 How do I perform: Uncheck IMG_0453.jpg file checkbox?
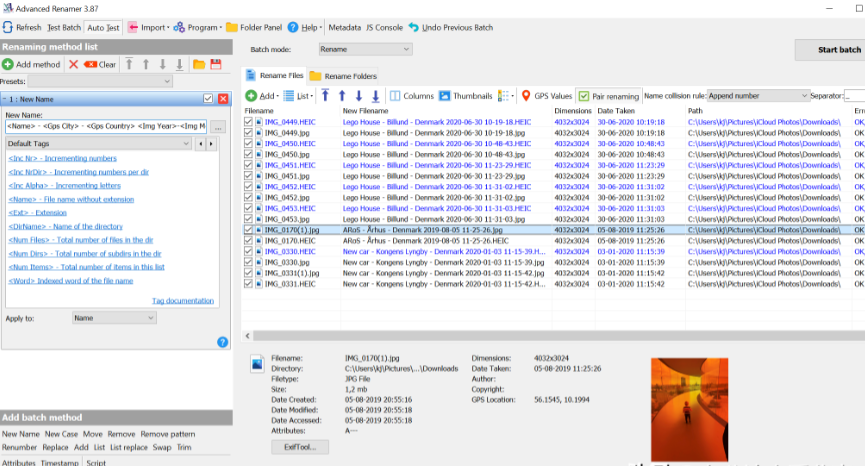(x=248, y=219)
